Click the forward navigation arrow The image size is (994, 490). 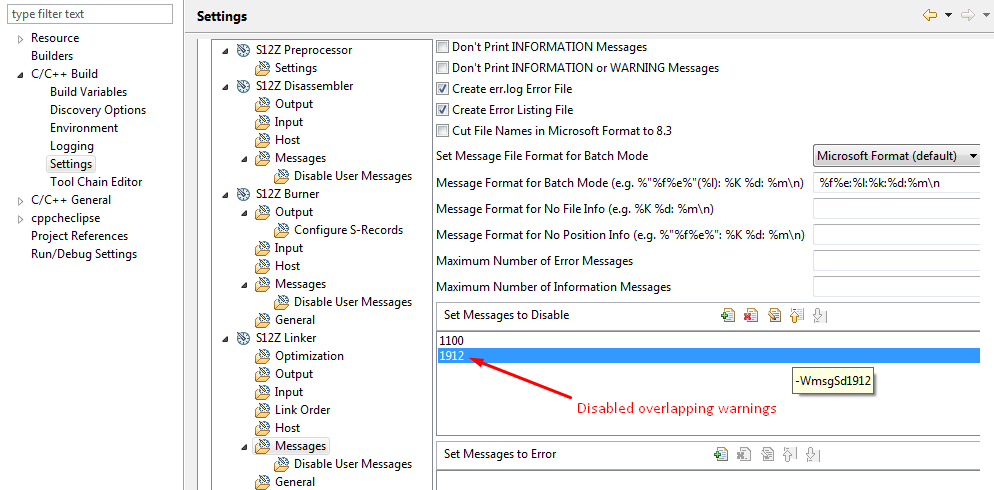pyautogui.click(x=967, y=15)
